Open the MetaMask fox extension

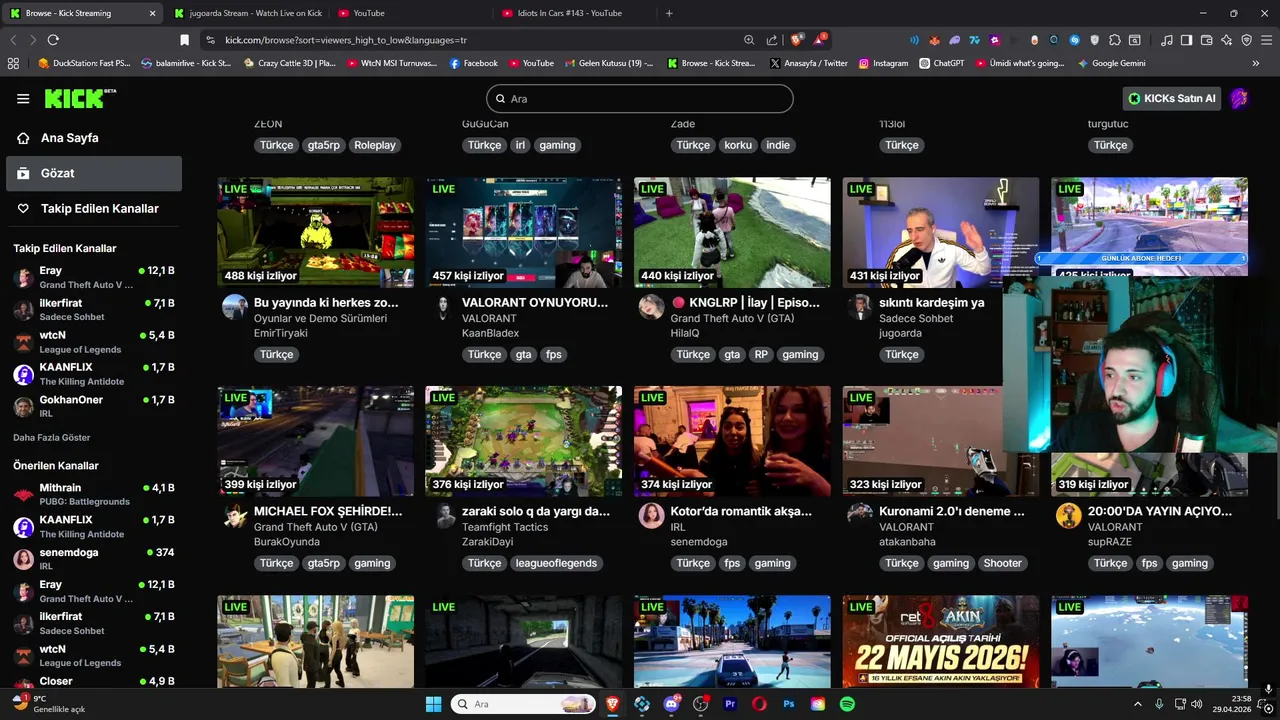934,40
